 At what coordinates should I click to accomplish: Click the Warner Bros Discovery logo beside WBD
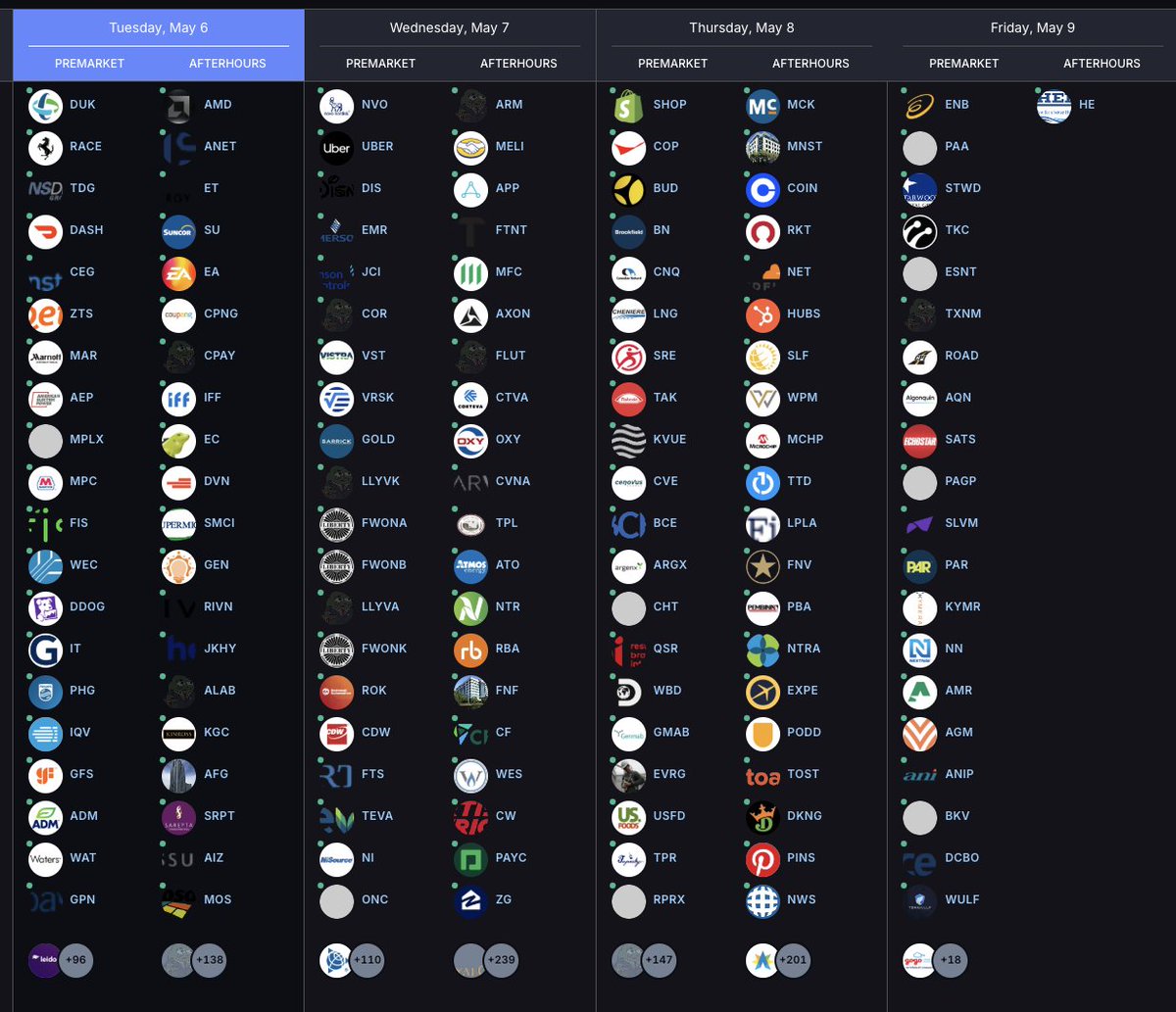(x=628, y=691)
